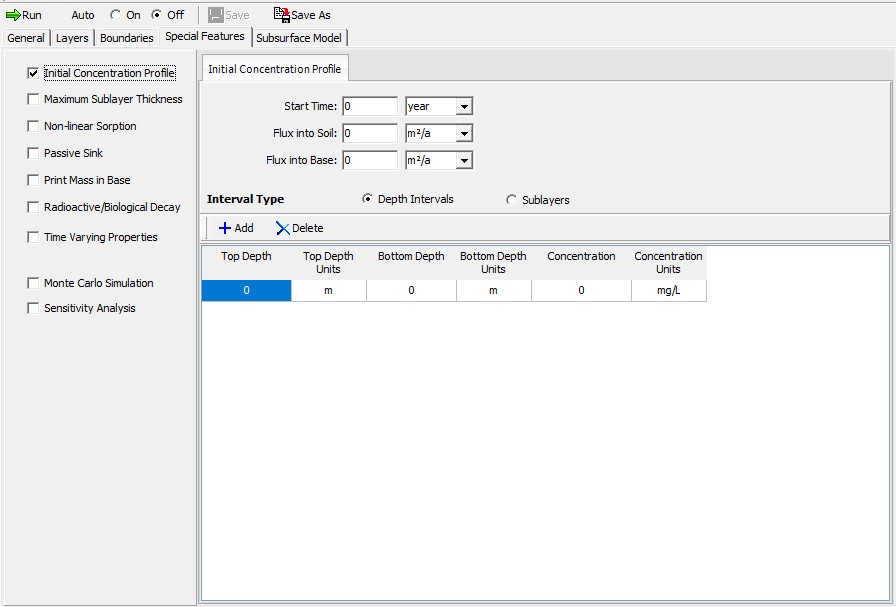The image size is (896, 607).
Task: Click the Delete X icon
Action: [283, 228]
